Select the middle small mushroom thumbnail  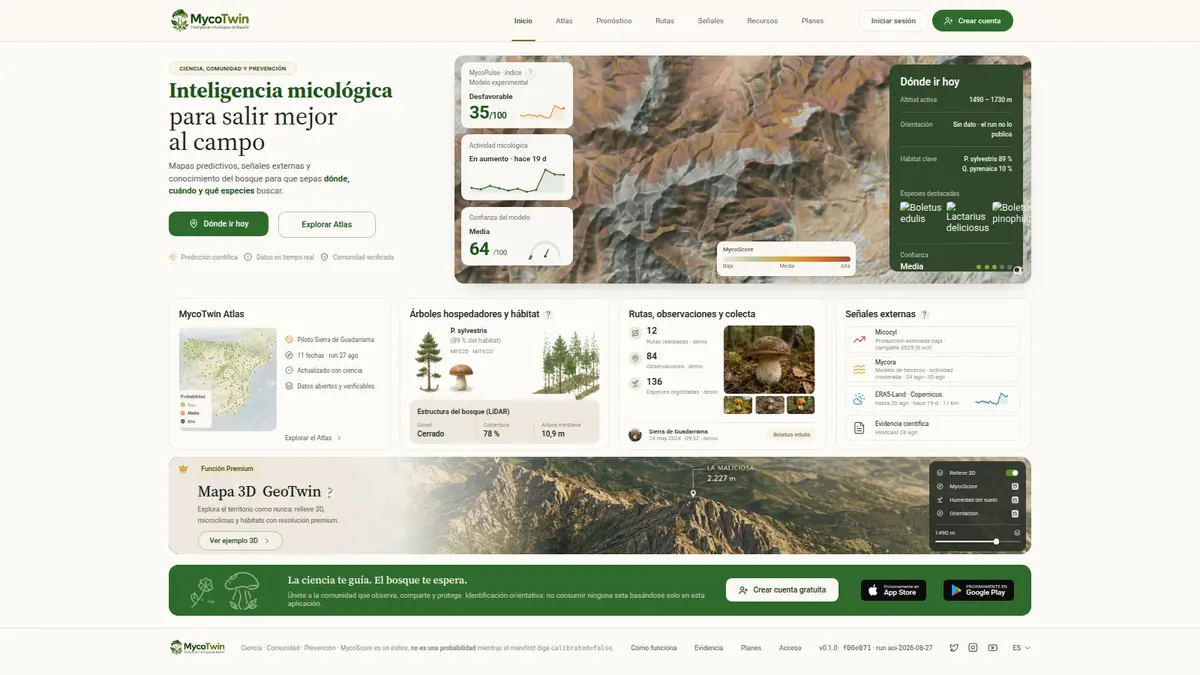pos(769,404)
